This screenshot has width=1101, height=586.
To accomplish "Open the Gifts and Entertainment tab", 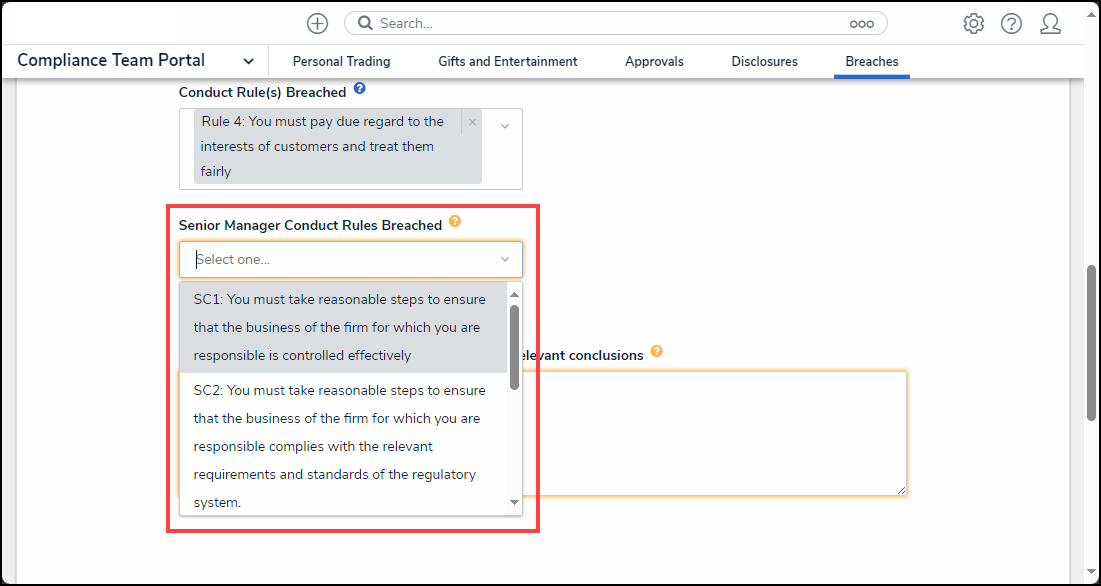I will [x=508, y=62].
